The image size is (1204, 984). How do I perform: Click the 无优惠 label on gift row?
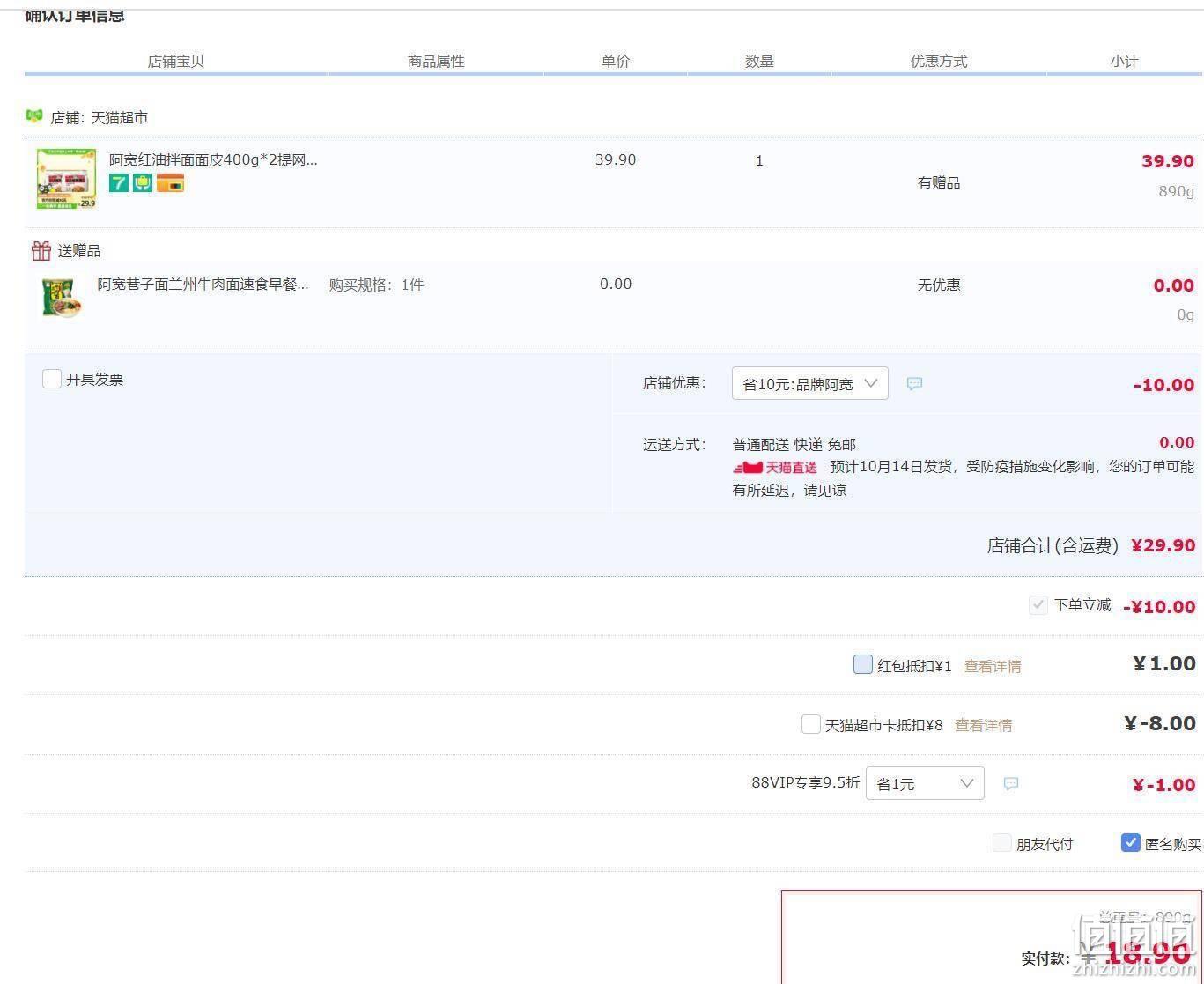(x=939, y=285)
